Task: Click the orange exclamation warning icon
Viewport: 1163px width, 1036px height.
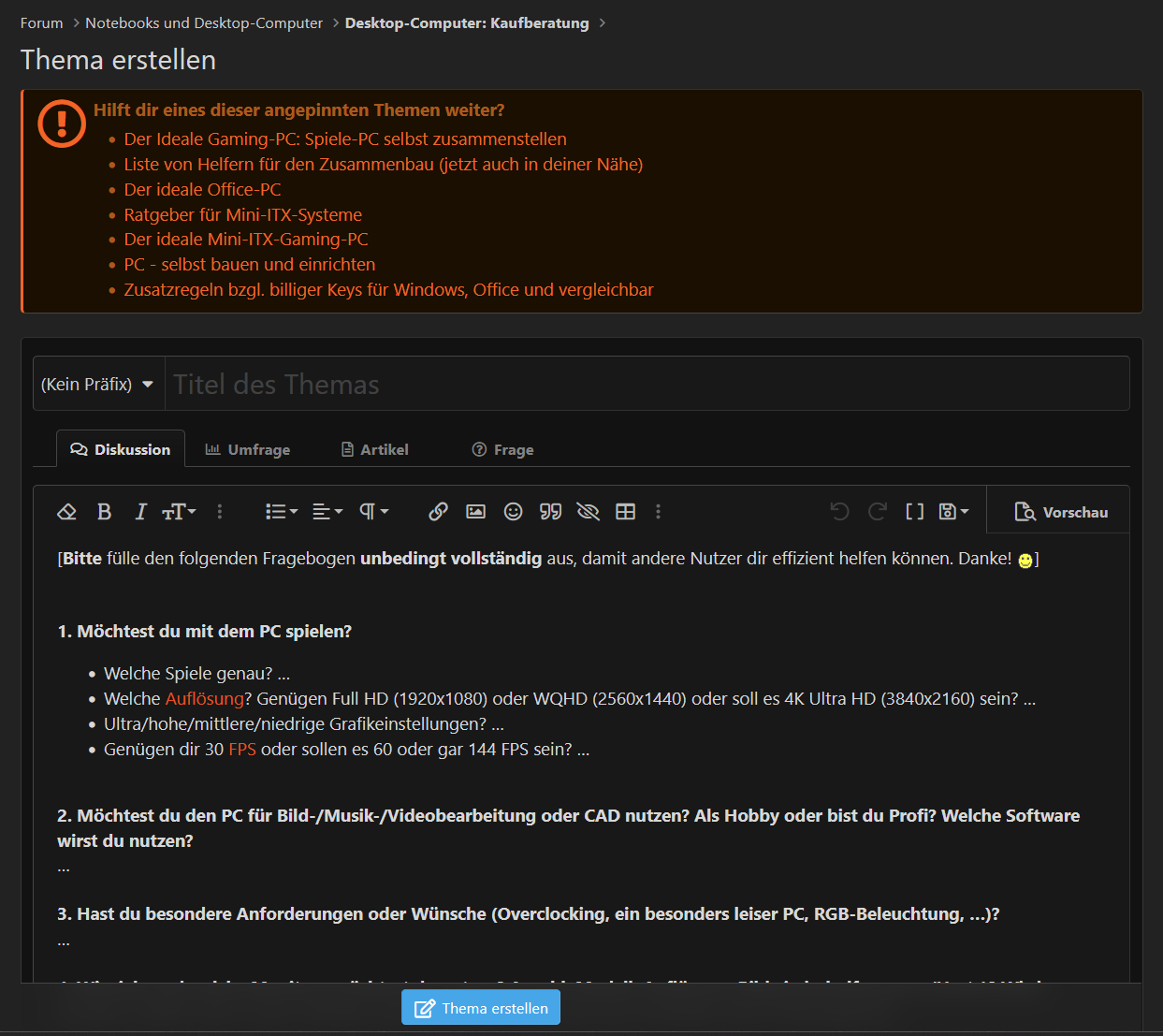Action: tap(62, 124)
